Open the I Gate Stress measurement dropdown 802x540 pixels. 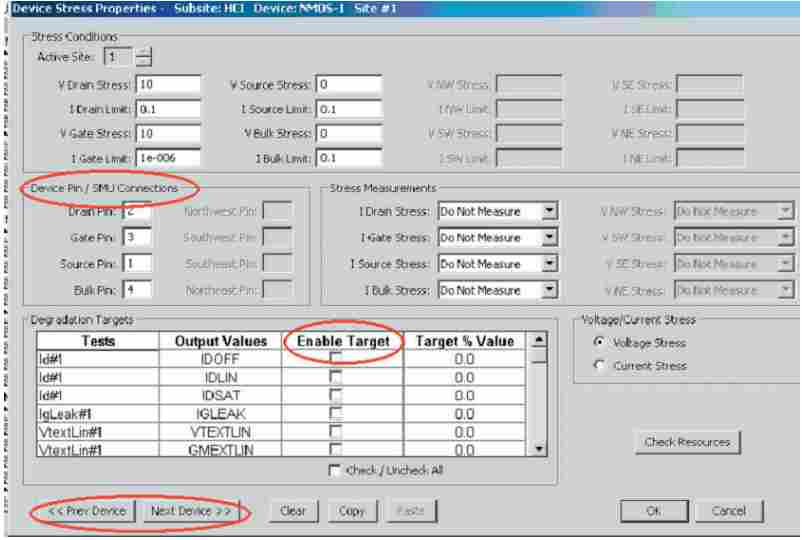[548, 238]
